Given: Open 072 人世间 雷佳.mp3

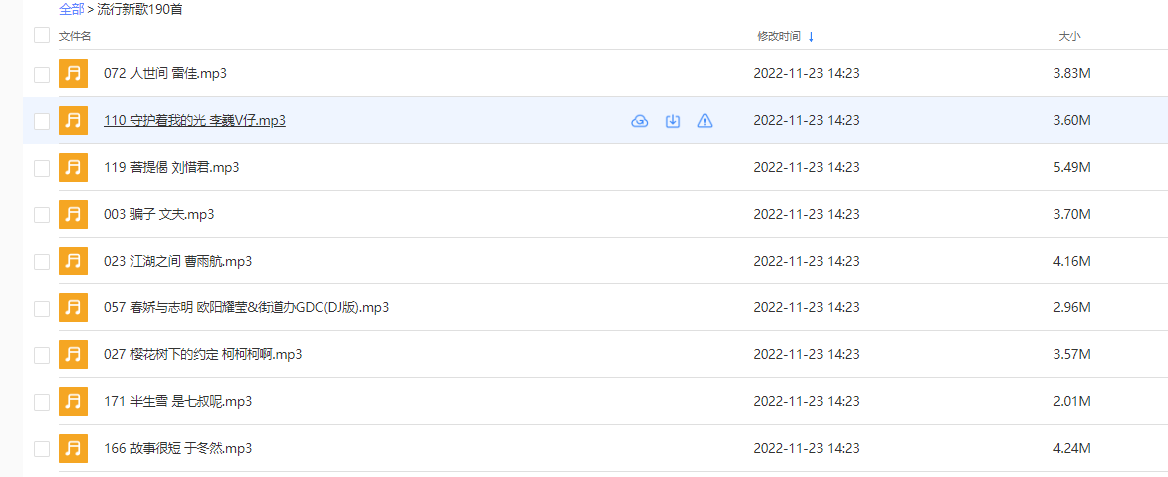Looking at the screenshot, I should coord(165,74).
